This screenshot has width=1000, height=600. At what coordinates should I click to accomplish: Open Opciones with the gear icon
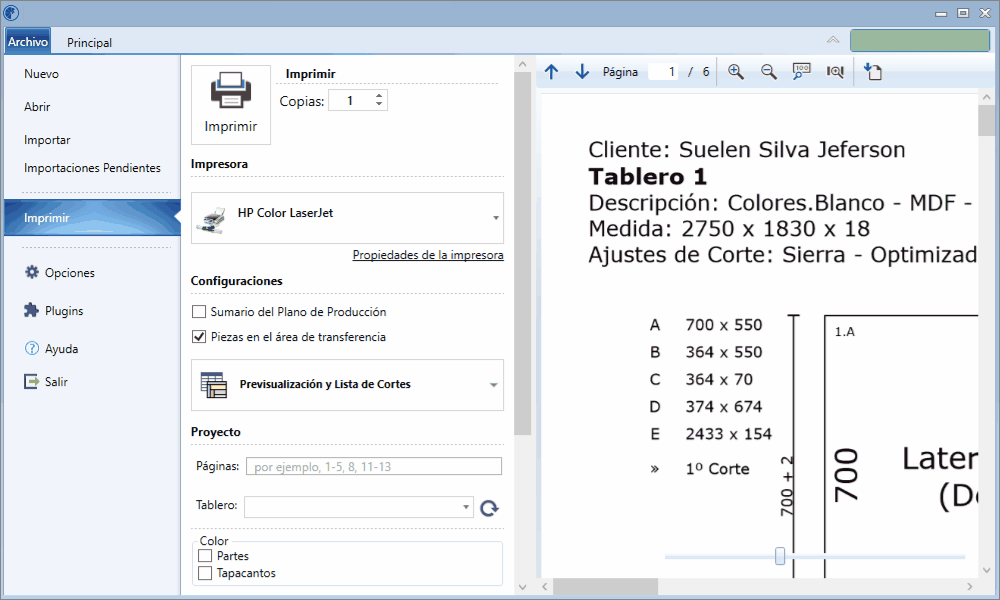[31, 272]
